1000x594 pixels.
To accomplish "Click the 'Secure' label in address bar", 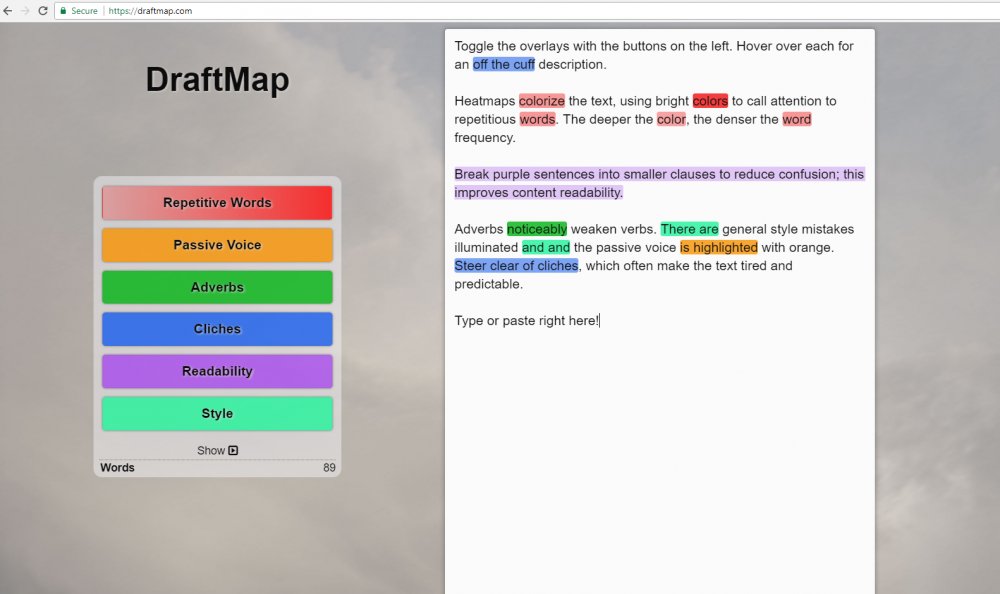I will 84,11.
